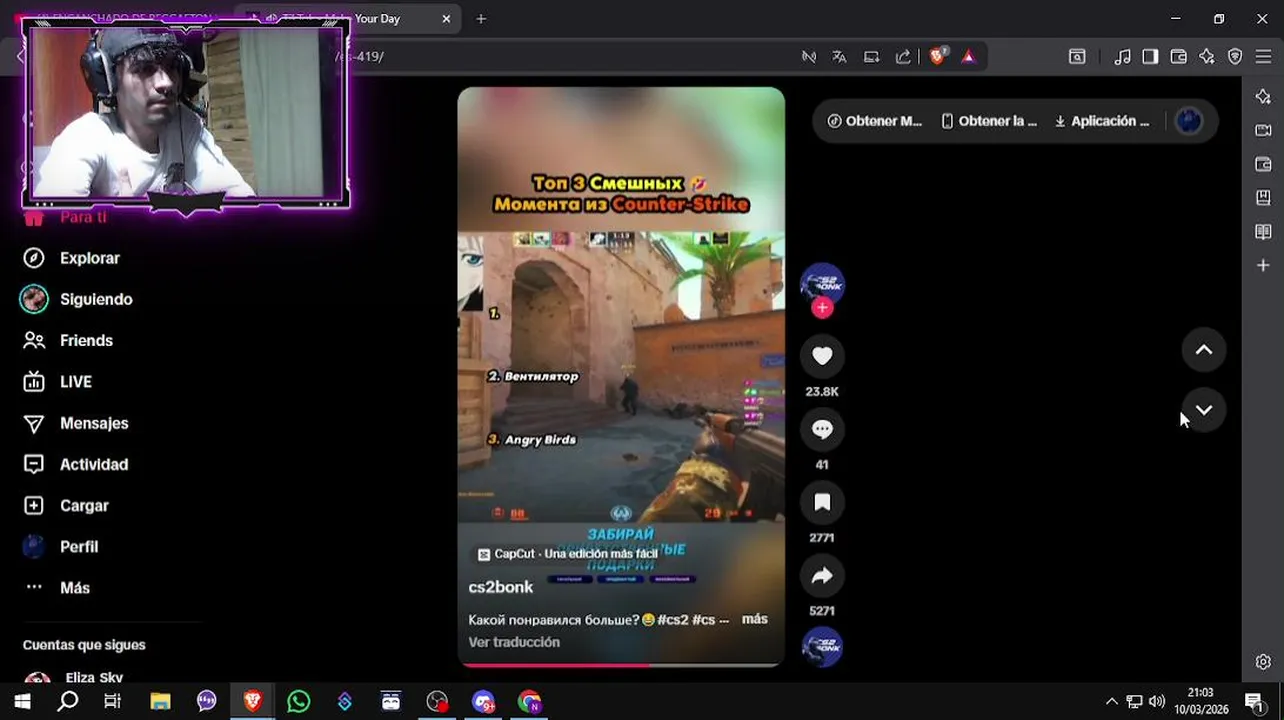Screen dimensions: 1284x720
Task: Open Windows Start menu
Action: [22, 701]
